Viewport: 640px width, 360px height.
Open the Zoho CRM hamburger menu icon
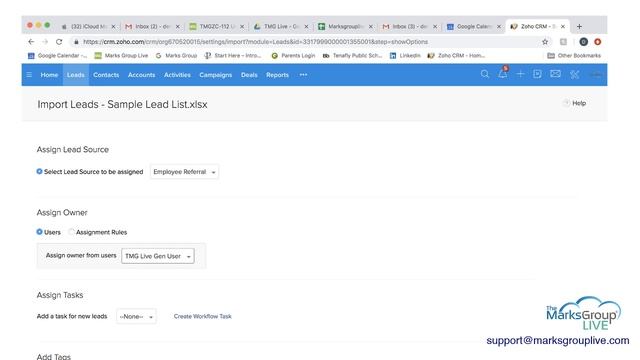[29, 75]
